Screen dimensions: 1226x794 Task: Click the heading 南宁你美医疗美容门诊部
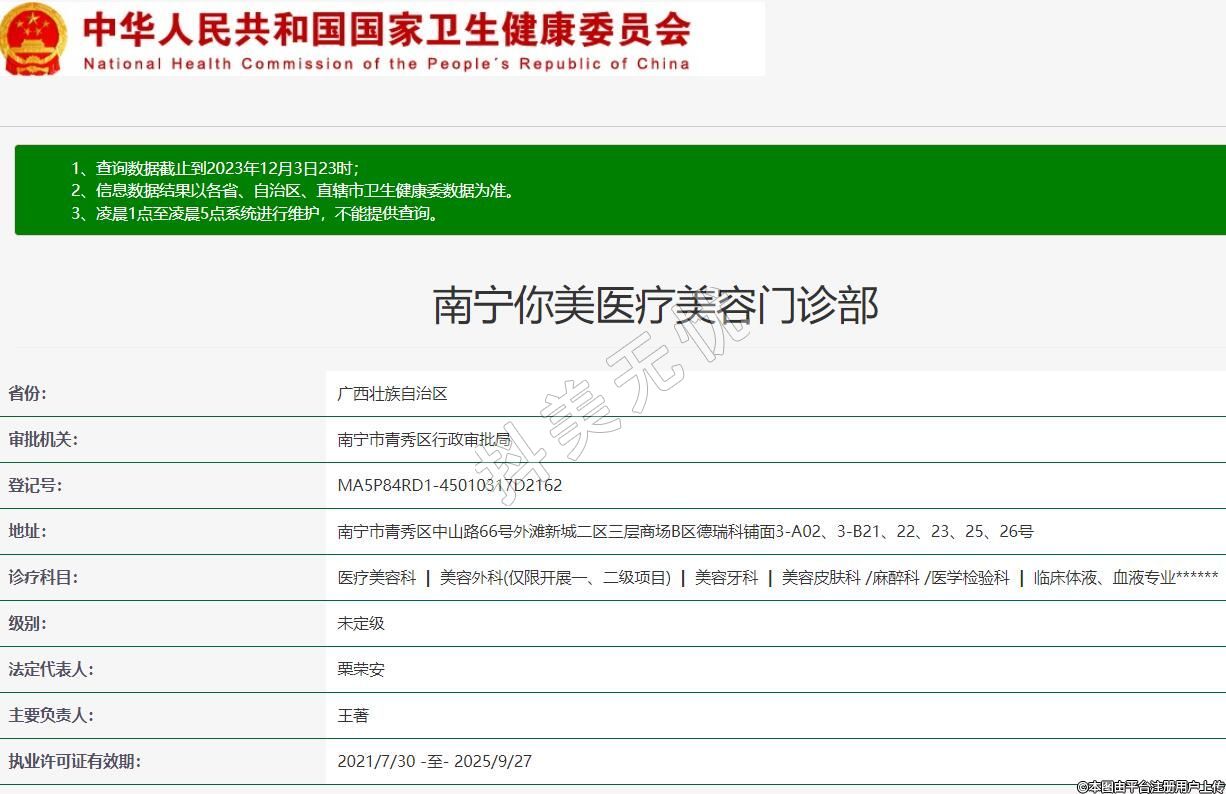click(655, 305)
